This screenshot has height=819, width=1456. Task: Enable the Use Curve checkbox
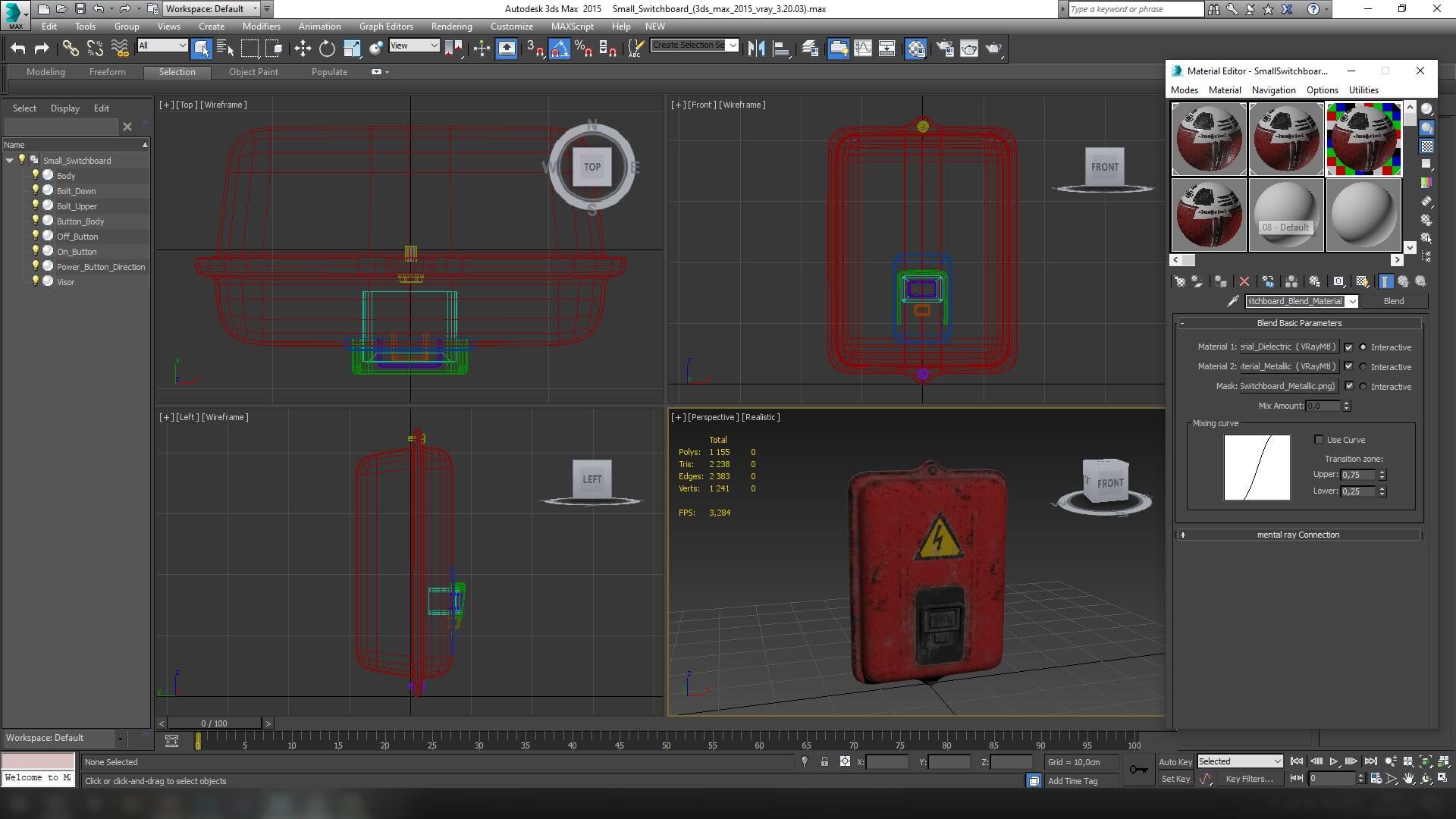click(x=1319, y=440)
